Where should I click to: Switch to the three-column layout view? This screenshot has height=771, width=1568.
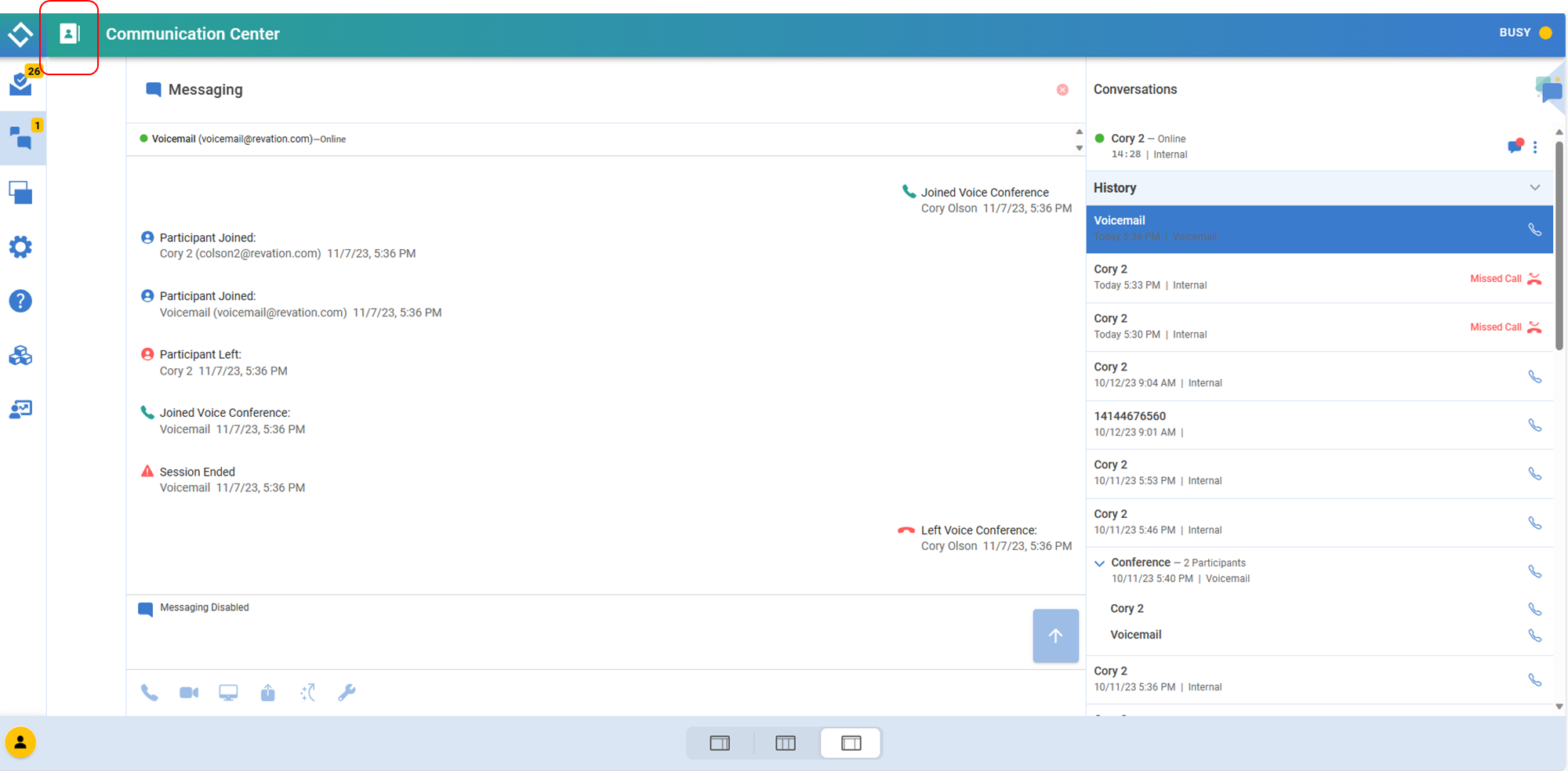(785, 743)
